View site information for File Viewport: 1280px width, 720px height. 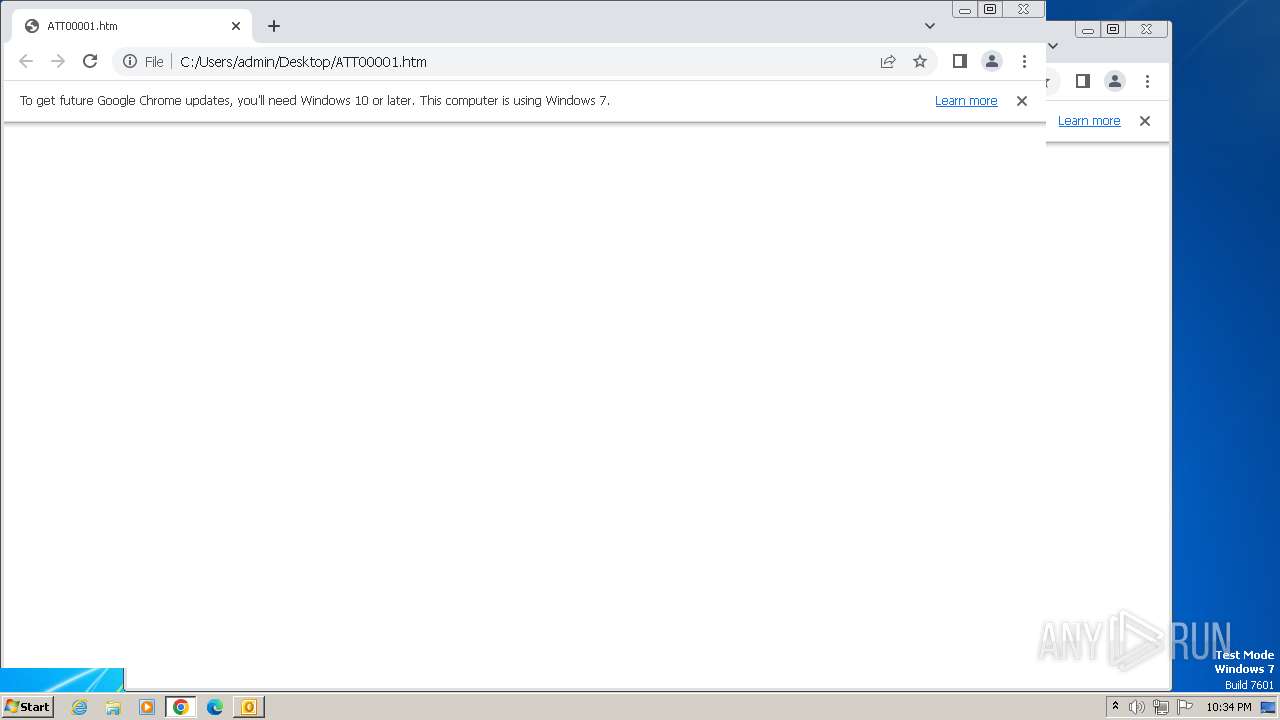click(x=143, y=61)
